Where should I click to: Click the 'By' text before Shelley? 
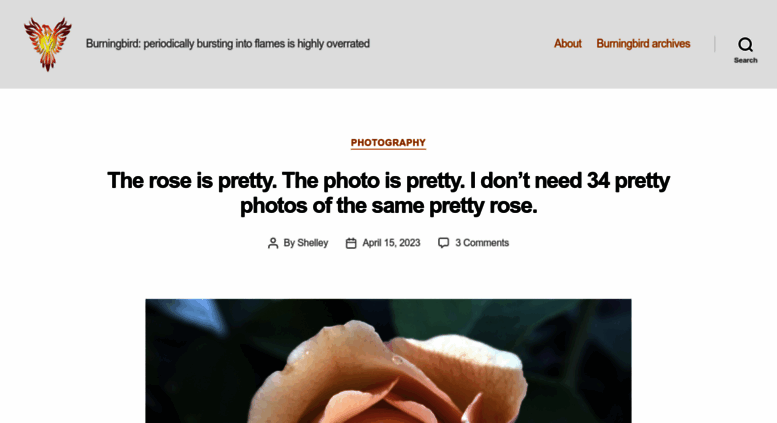tap(289, 243)
